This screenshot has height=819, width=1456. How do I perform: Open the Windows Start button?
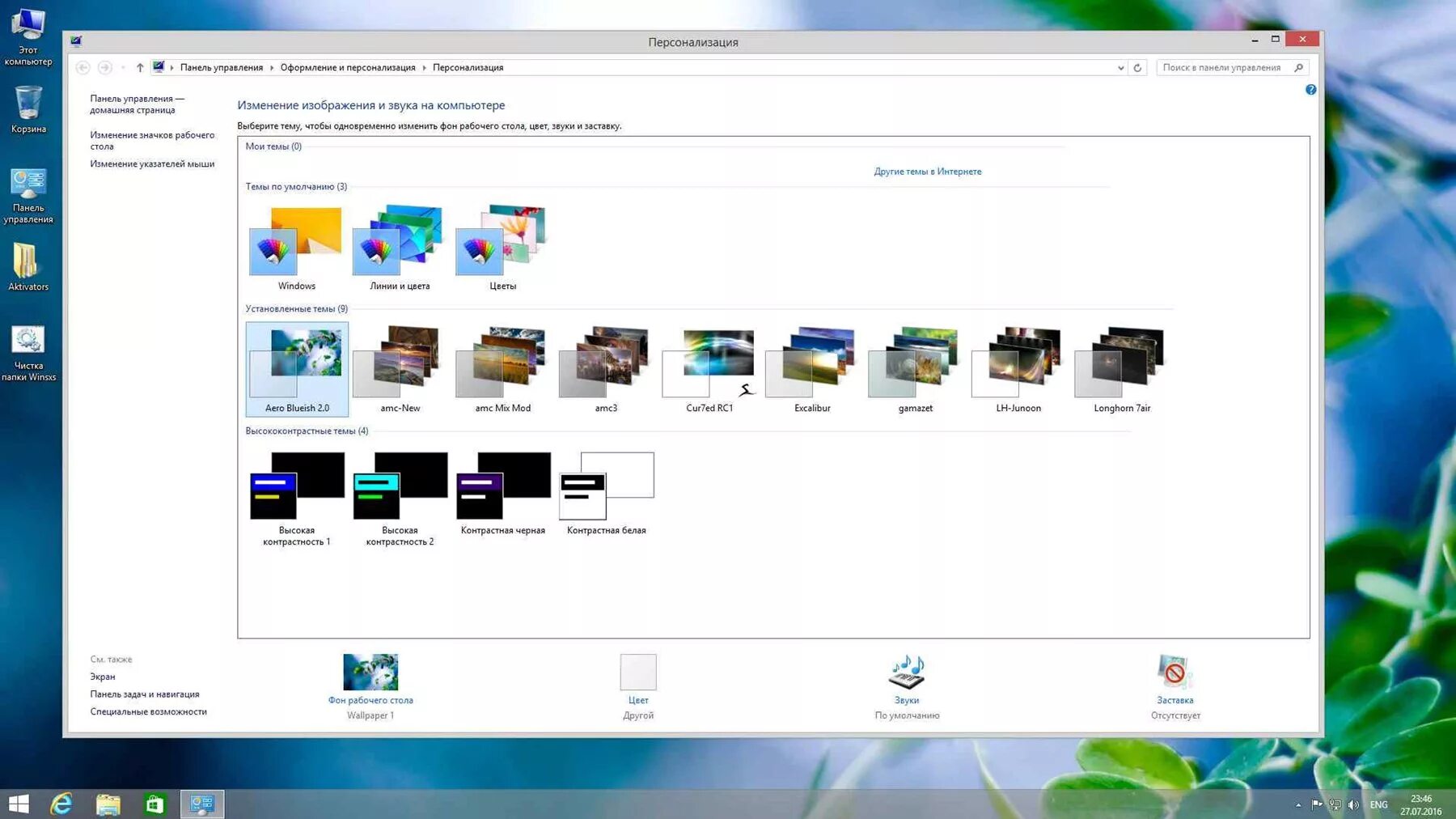tap(19, 804)
